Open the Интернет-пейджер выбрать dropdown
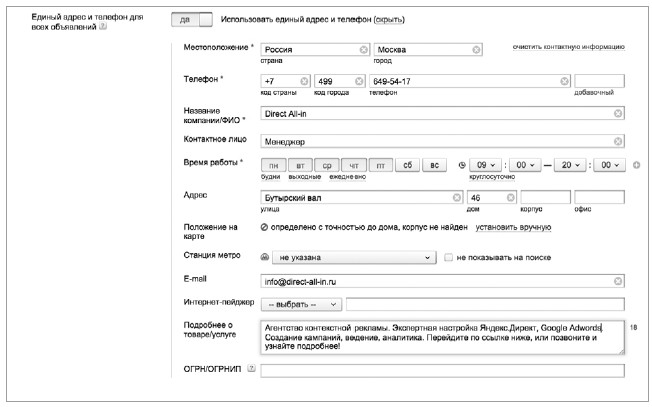Screen dimensions: 652x407 [301, 304]
